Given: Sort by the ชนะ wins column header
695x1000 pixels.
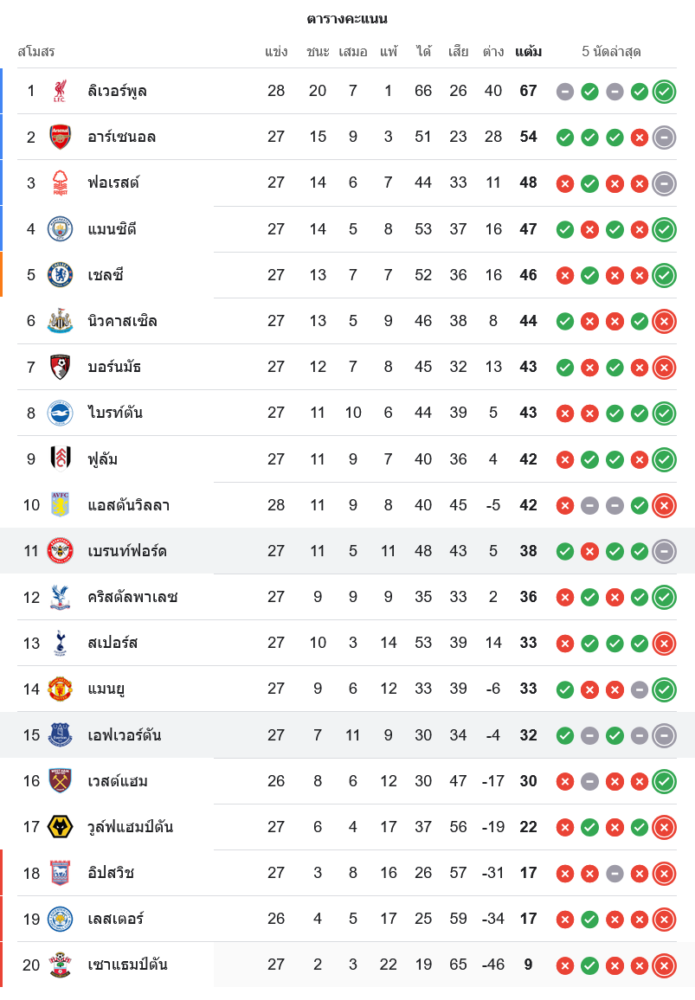Looking at the screenshot, I should (x=318, y=51).
